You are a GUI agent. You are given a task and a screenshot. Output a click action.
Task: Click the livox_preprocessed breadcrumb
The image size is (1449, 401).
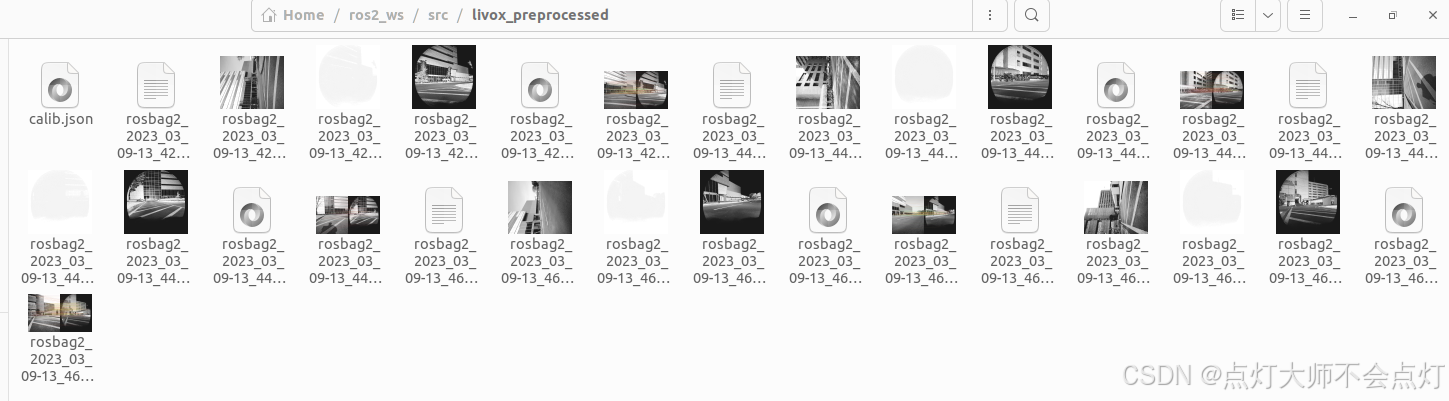pyautogui.click(x=539, y=15)
